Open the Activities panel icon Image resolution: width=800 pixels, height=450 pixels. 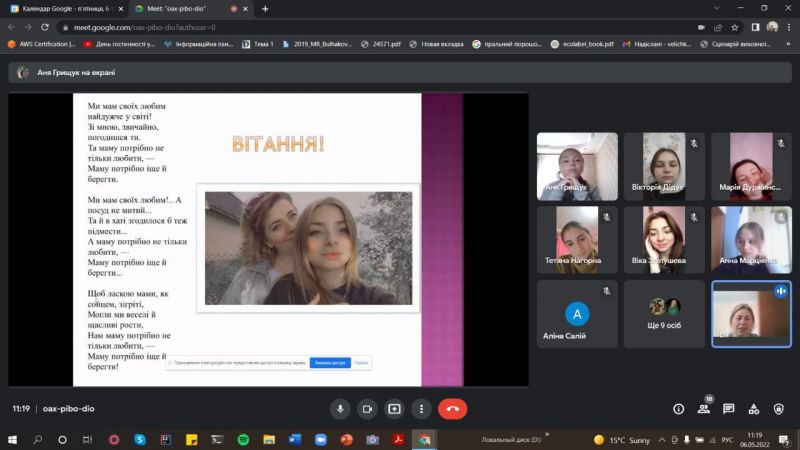tap(754, 409)
